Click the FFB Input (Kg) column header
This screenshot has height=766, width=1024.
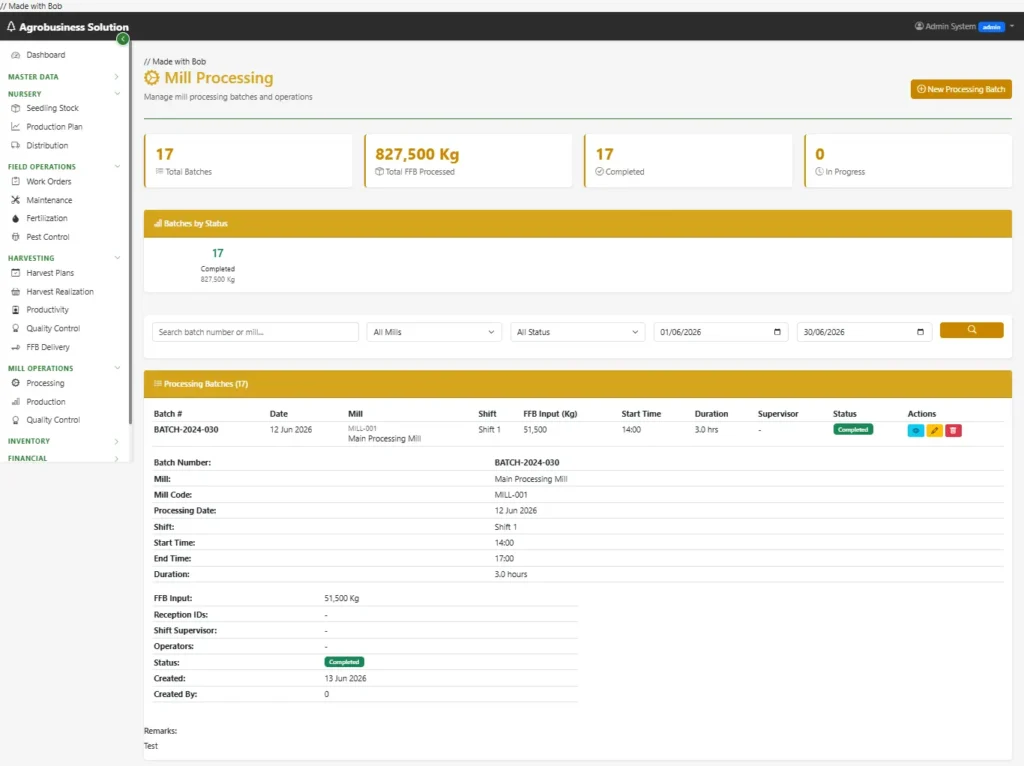point(550,414)
